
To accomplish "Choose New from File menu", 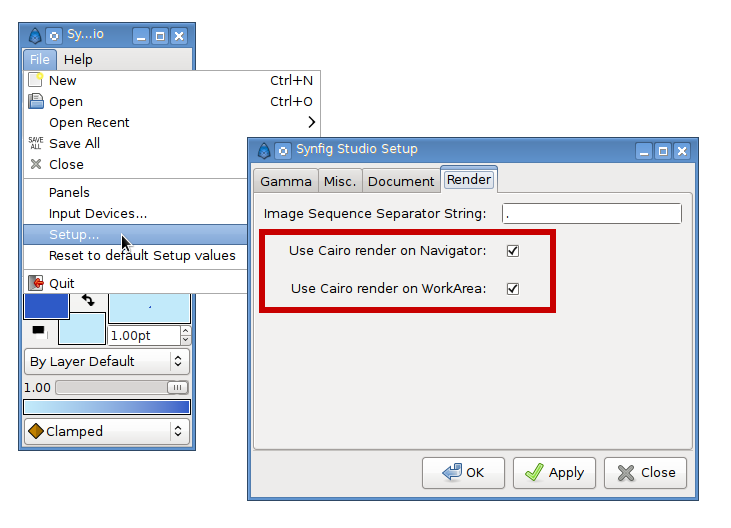I will click(172, 81).
